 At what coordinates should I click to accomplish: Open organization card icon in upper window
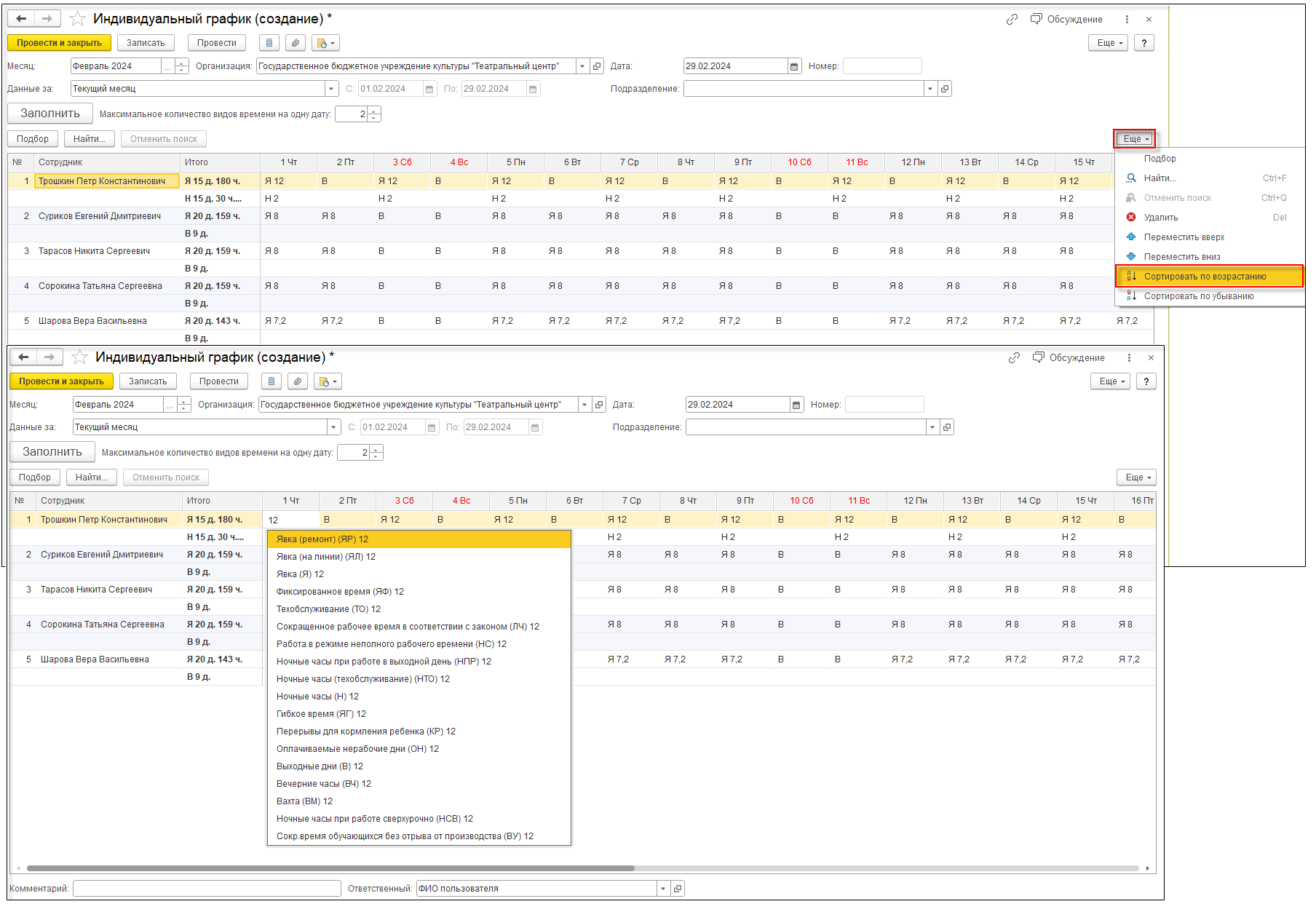597,66
